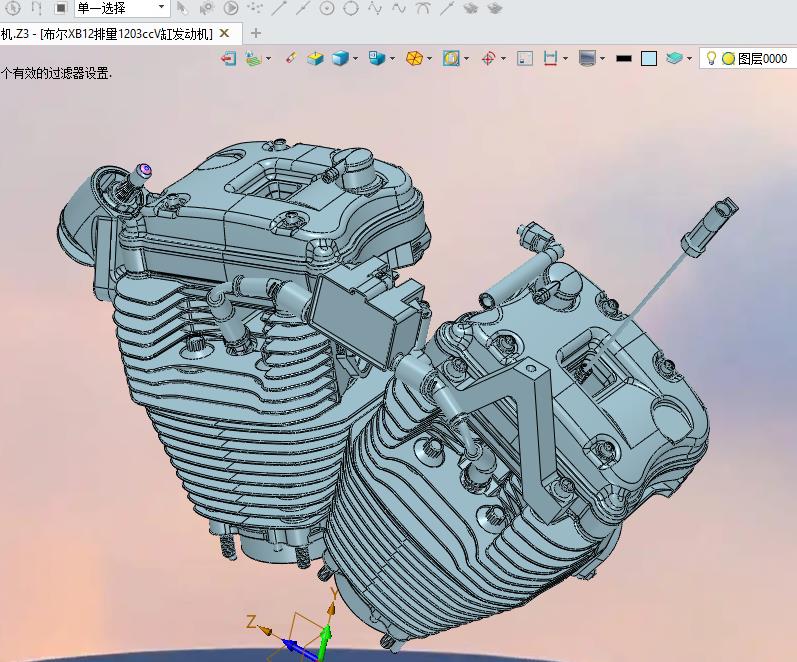797x662 pixels.
Task: Select the circle quadrant snap icon
Action: 351,8
